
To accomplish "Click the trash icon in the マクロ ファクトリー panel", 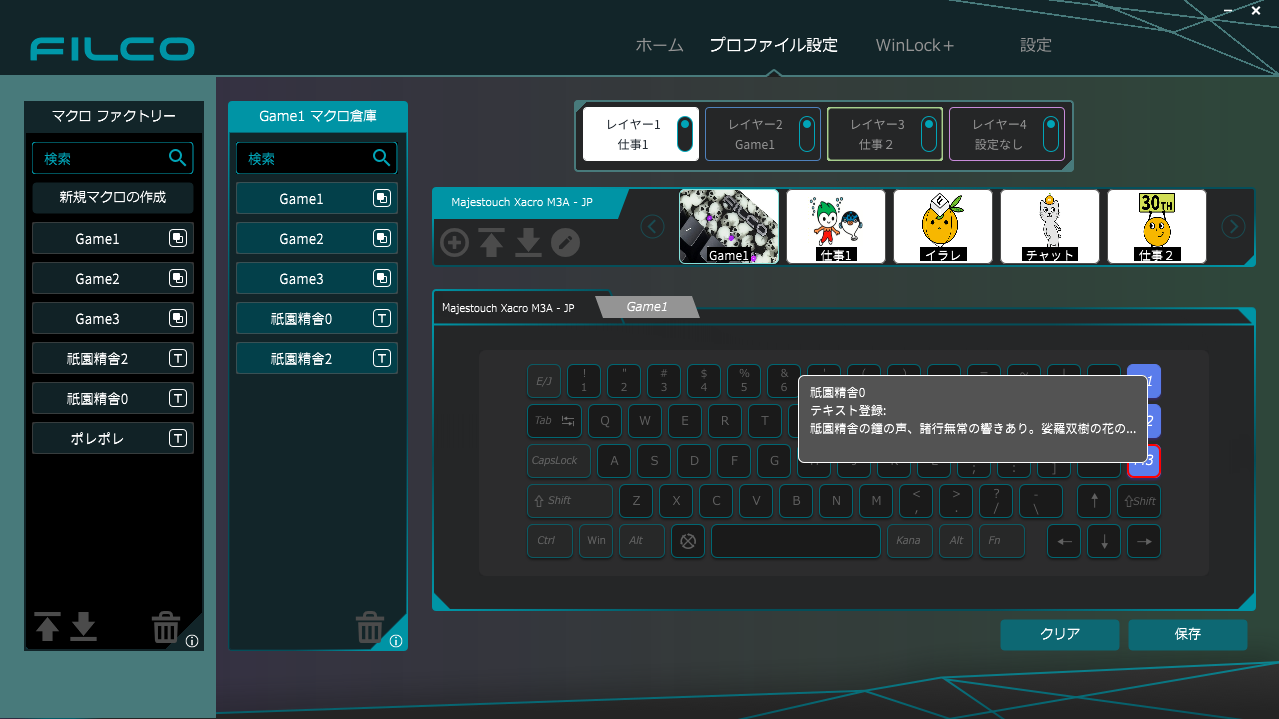I will (166, 628).
